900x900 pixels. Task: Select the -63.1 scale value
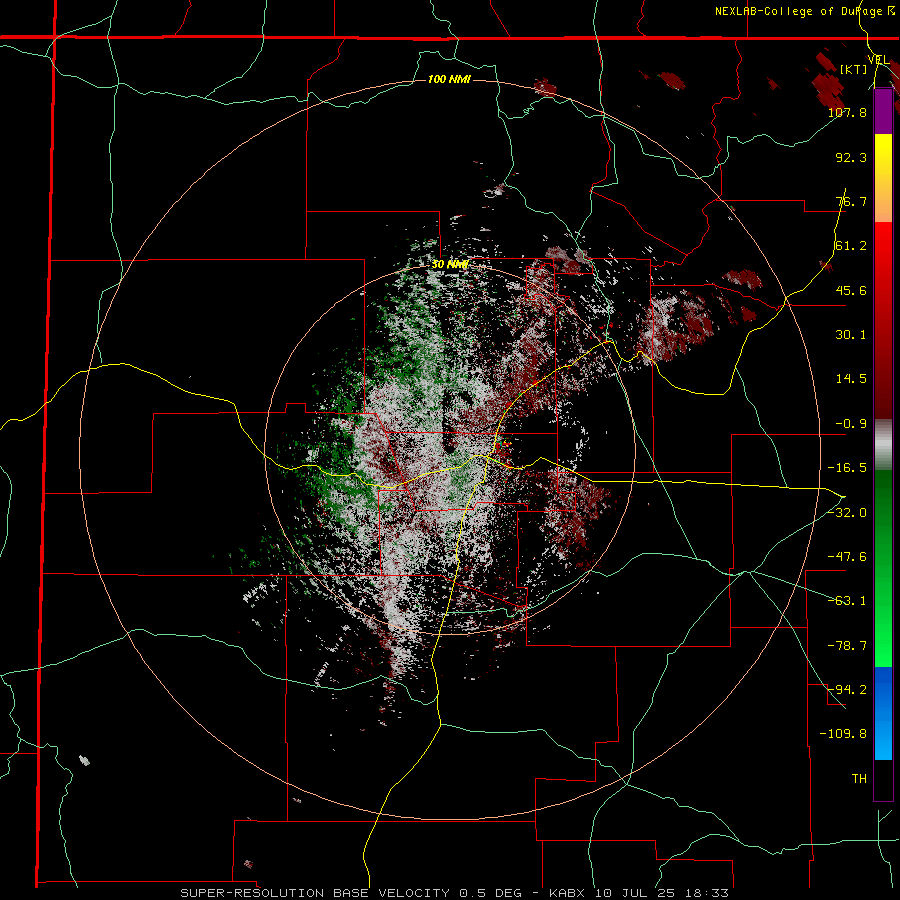coord(847,601)
